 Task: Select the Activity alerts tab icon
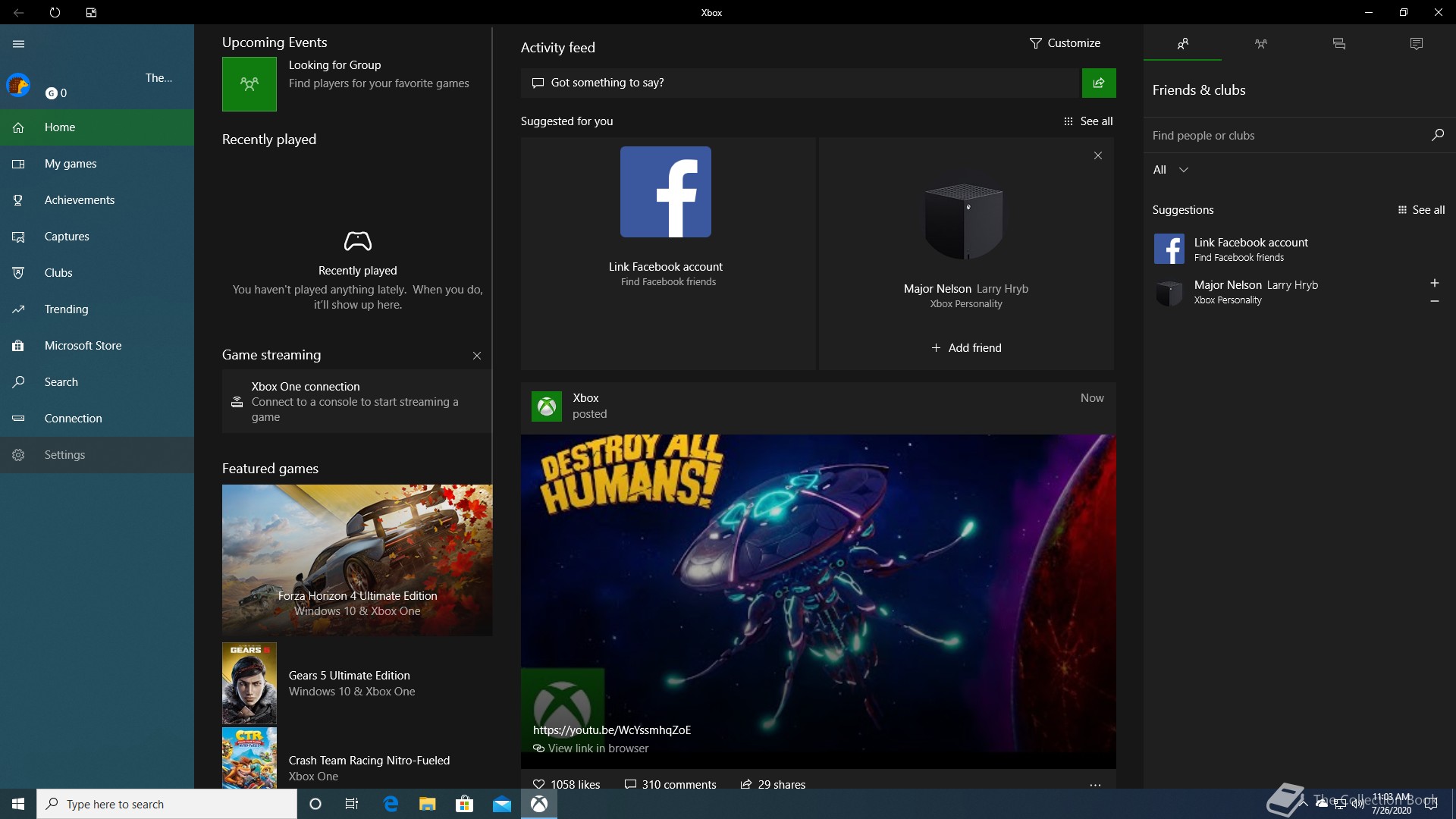(x=1417, y=44)
